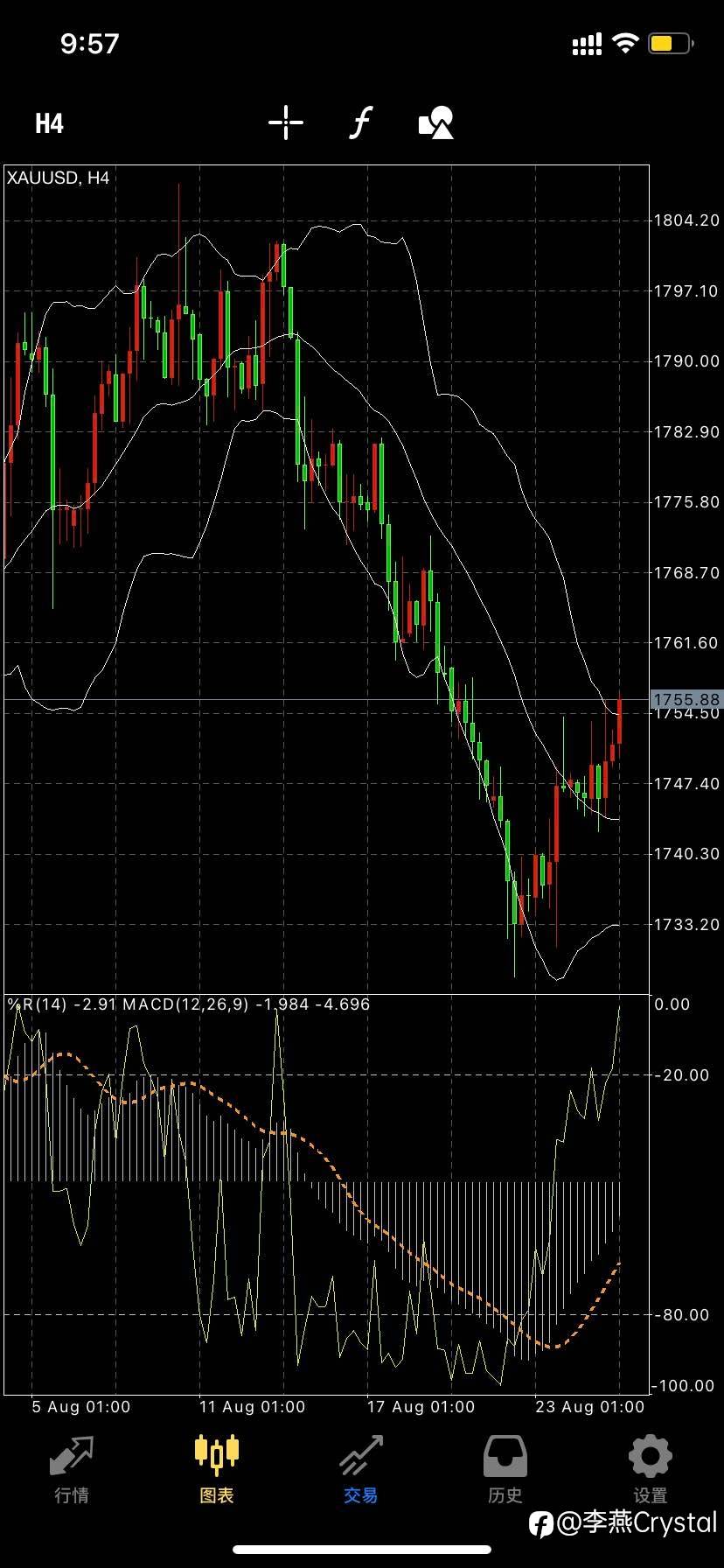
Task: Tap the 1804.20 price axis label
Action: coord(686,220)
